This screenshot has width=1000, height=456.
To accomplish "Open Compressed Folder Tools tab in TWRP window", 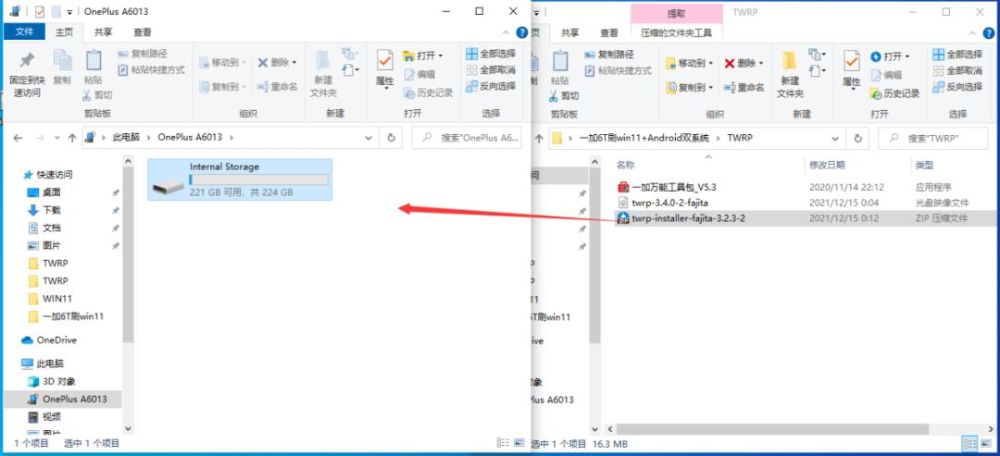I will (x=677, y=32).
